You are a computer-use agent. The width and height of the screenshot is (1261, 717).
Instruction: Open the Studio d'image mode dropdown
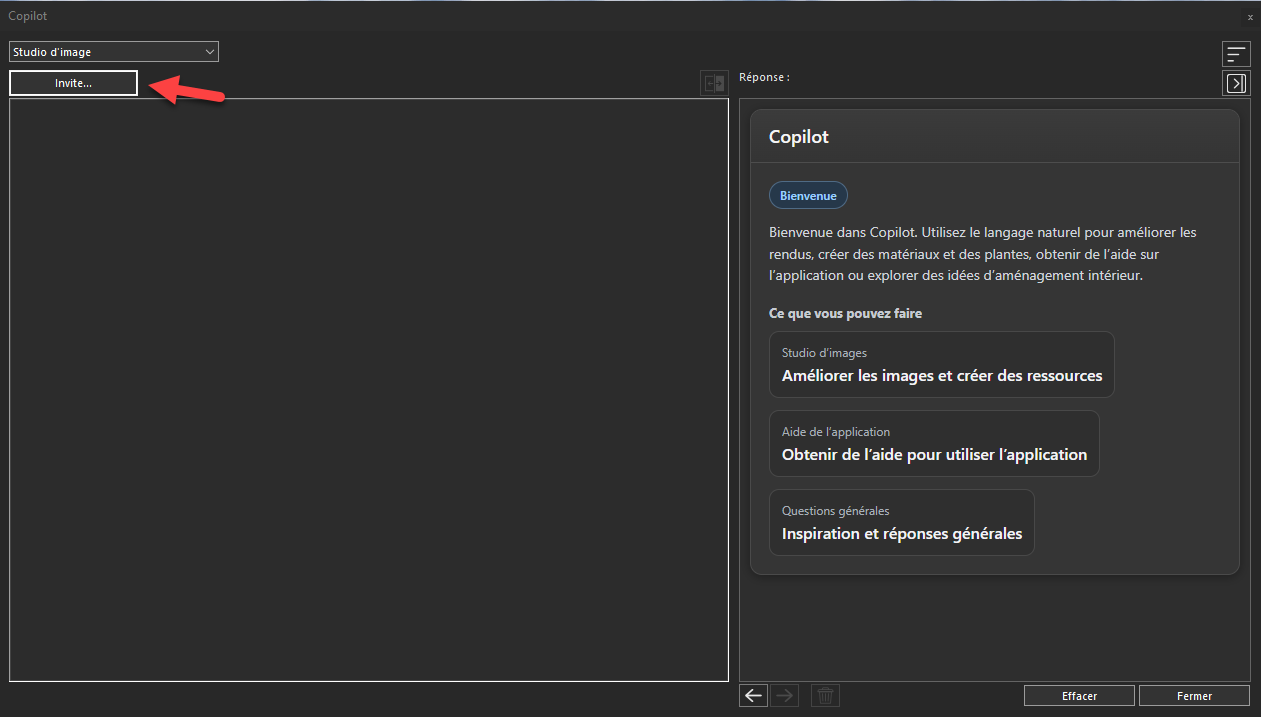[x=113, y=52]
